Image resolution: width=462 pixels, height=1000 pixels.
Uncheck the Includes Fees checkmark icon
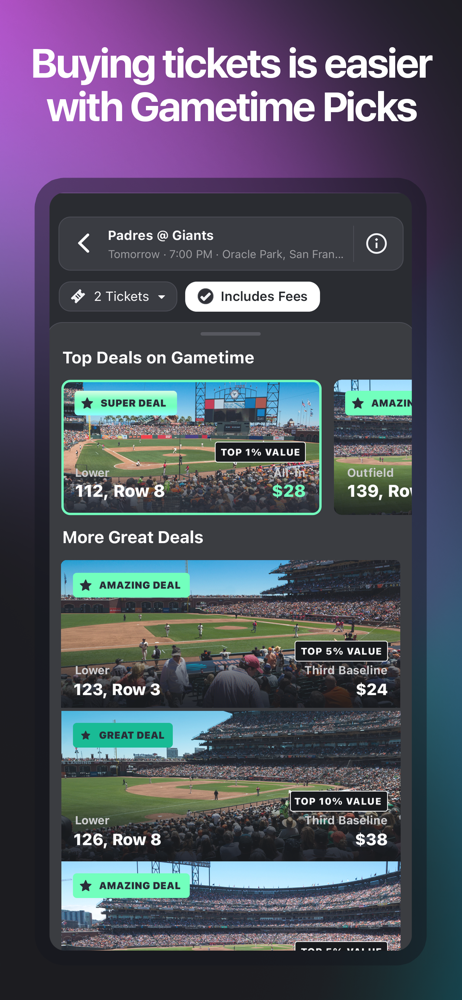point(205,297)
